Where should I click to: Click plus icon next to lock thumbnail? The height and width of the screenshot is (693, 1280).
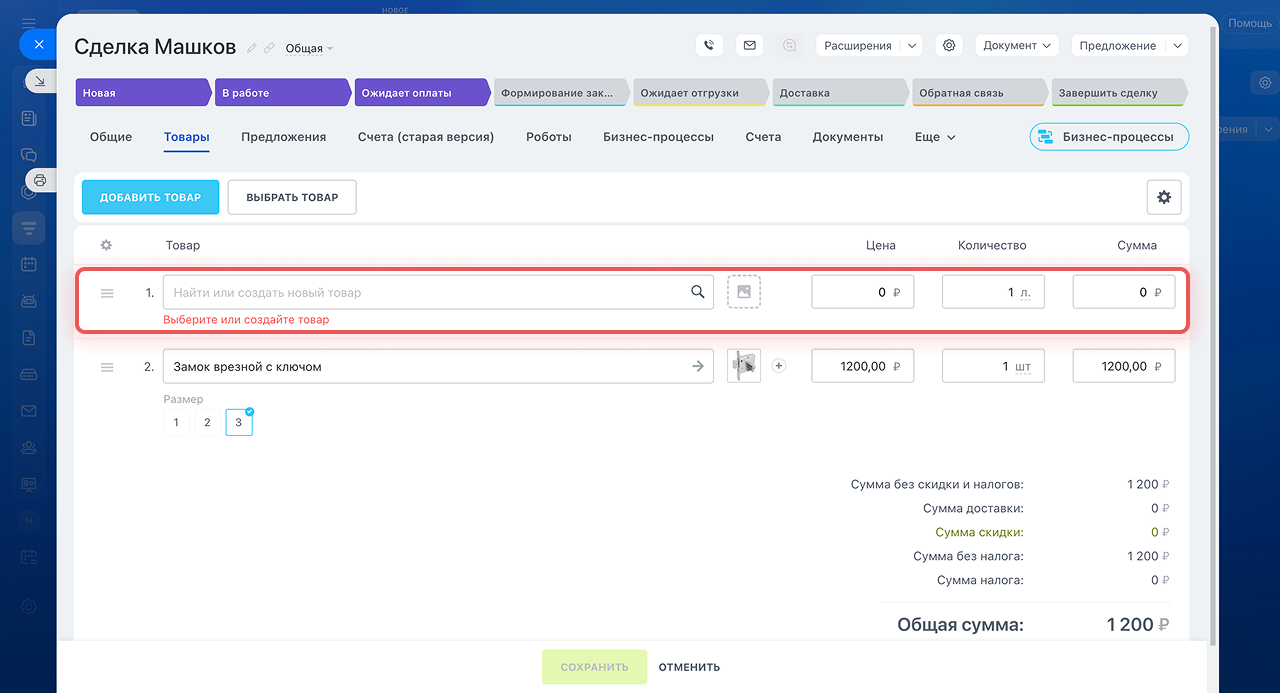(779, 366)
